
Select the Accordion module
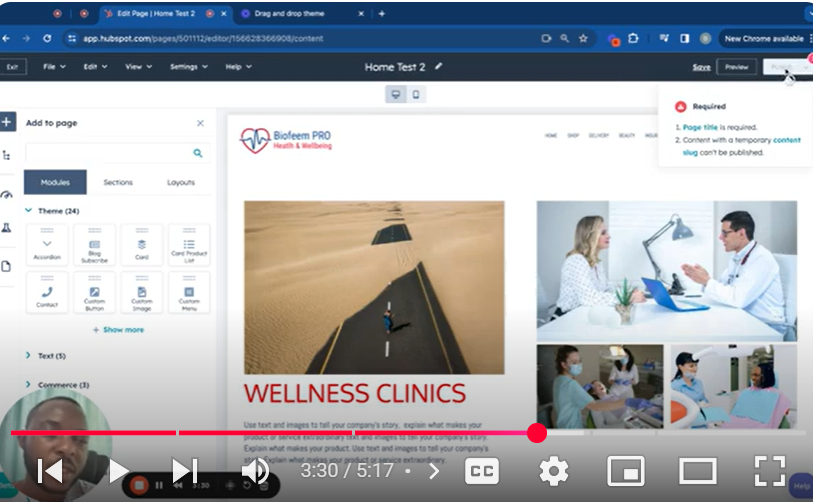[47, 245]
